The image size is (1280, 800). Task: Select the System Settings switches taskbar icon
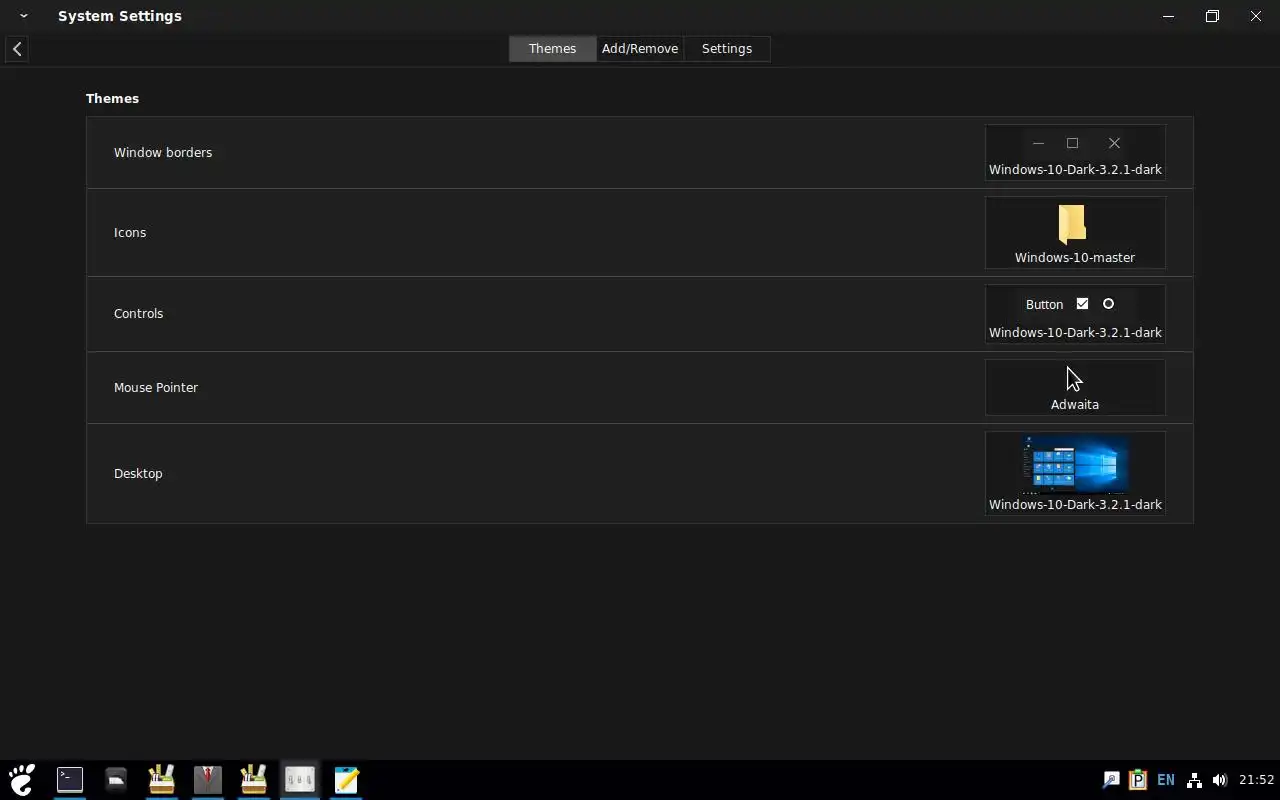coord(300,780)
